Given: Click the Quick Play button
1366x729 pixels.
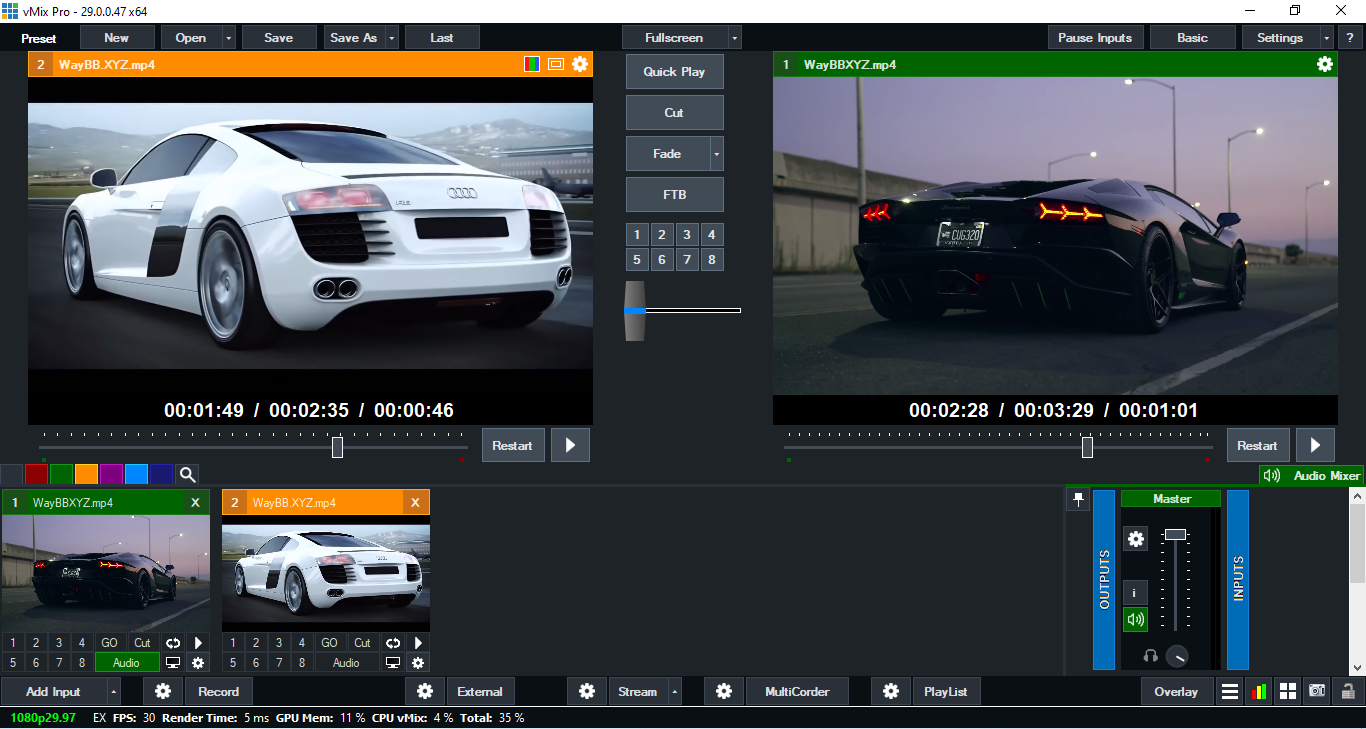Looking at the screenshot, I should click(674, 72).
